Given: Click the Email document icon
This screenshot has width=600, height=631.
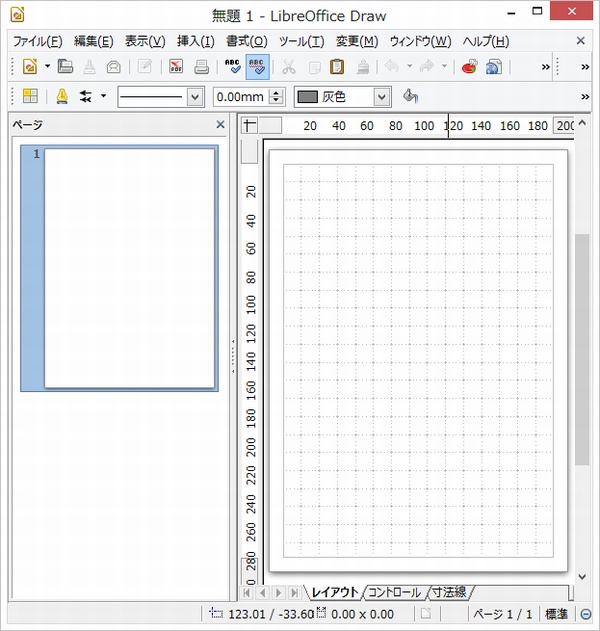Looking at the screenshot, I should coord(113,66).
